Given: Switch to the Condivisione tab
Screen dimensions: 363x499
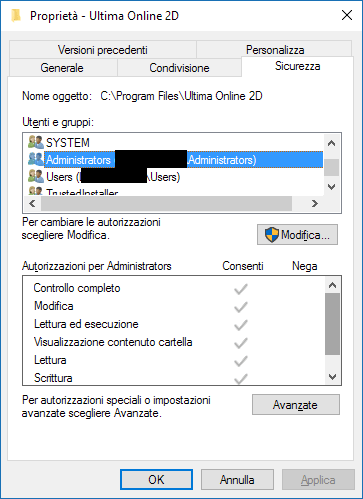Looking at the screenshot, I should pyautogui.click(x=179, y=68).
